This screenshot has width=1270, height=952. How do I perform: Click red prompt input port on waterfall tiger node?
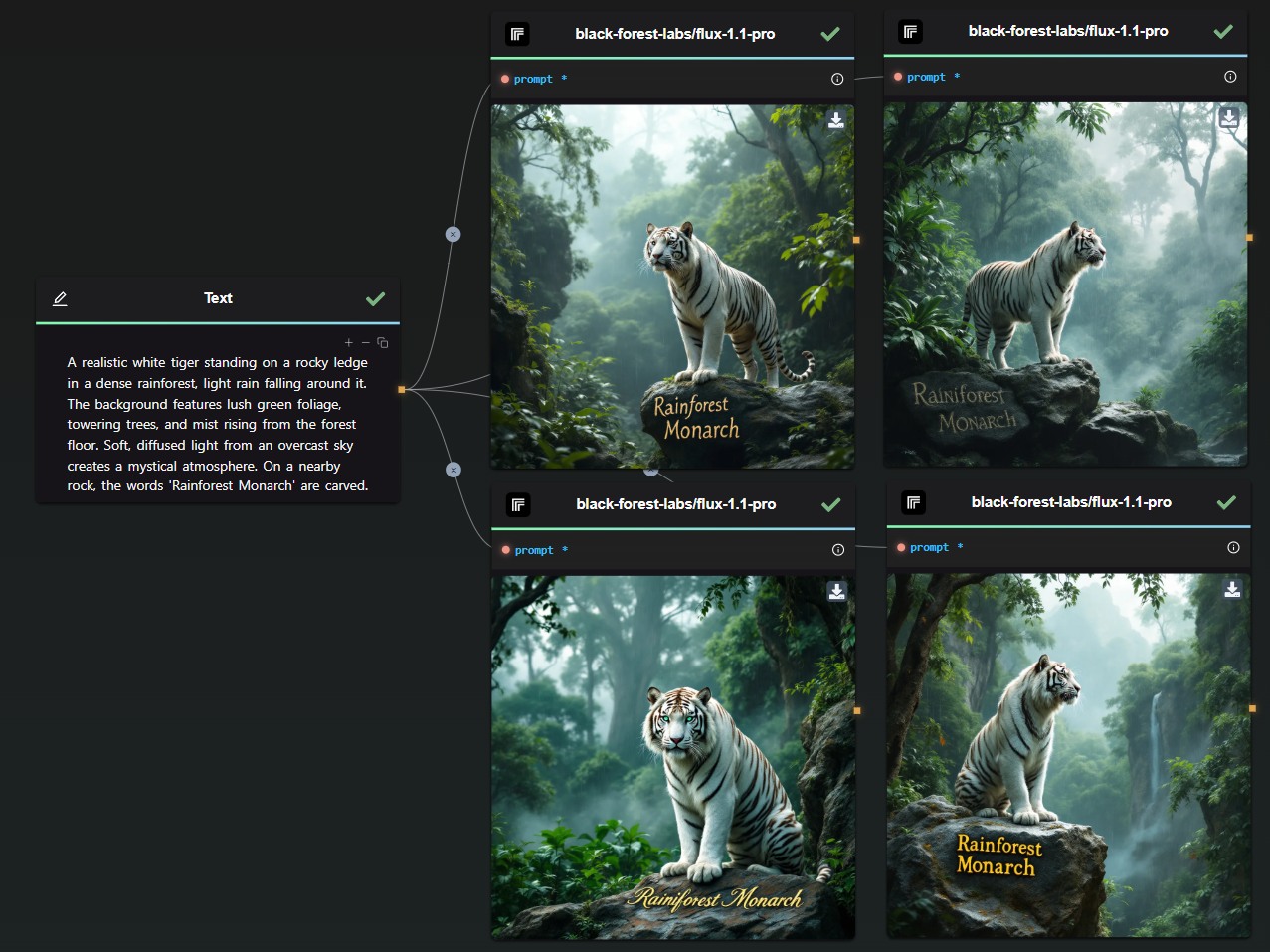pos(901,547)
